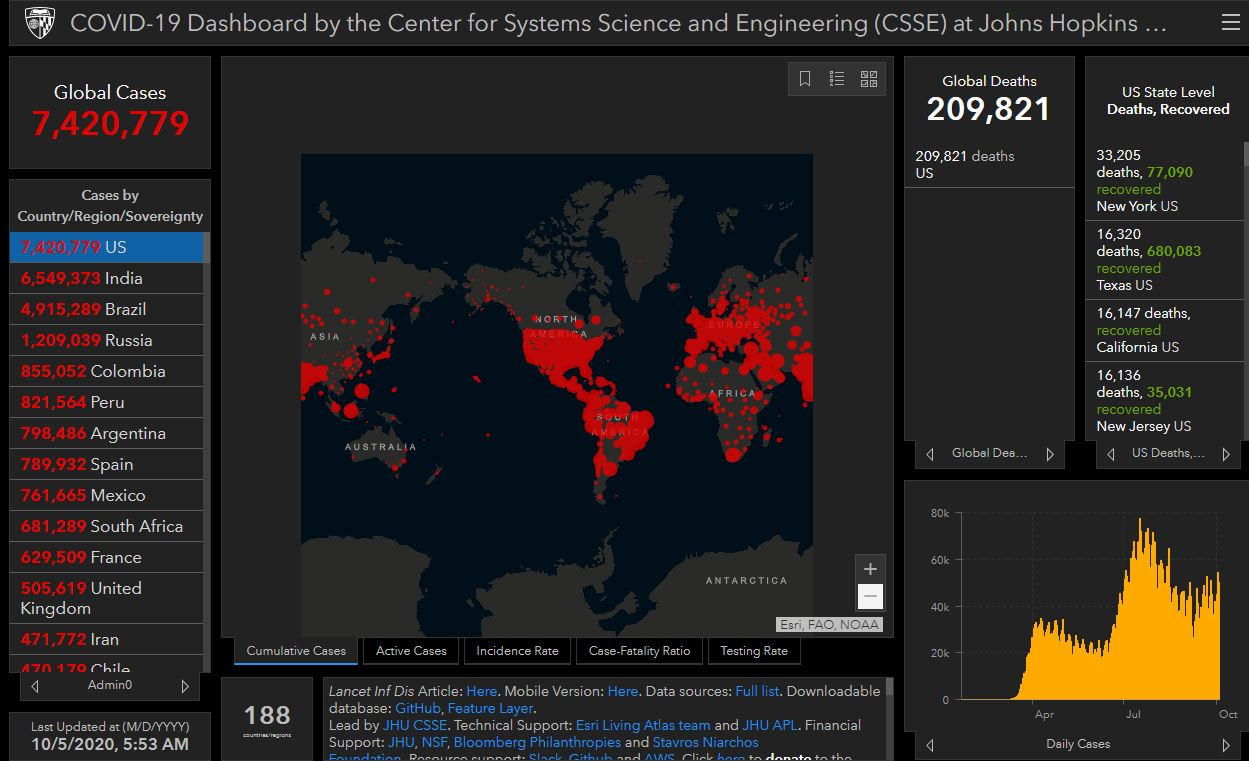Zoom out on the map with minus button
This screenshot has width=1249, height=761.
[x=870, y=597]
